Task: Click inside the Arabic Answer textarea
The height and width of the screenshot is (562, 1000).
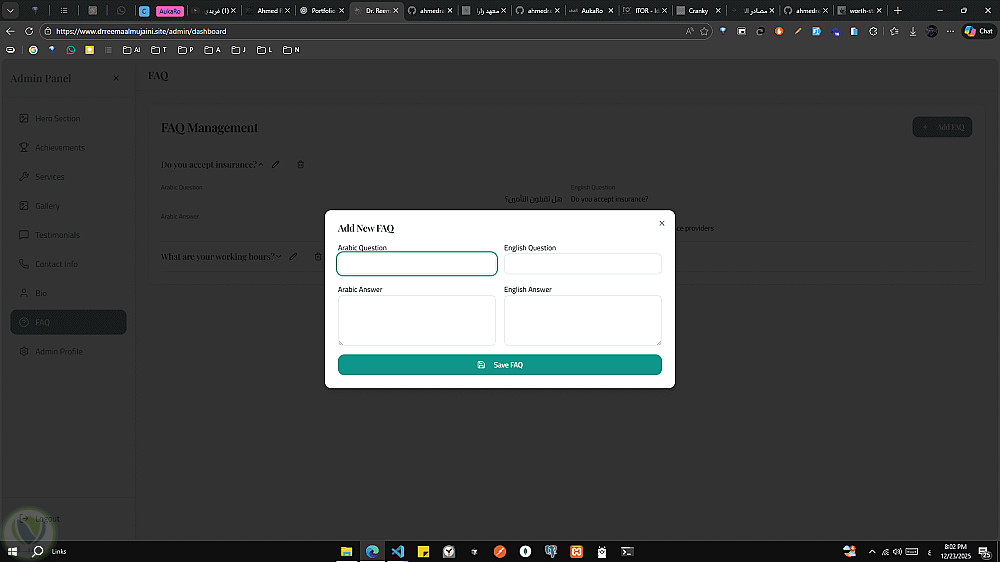Action: (x=416, y=320)
